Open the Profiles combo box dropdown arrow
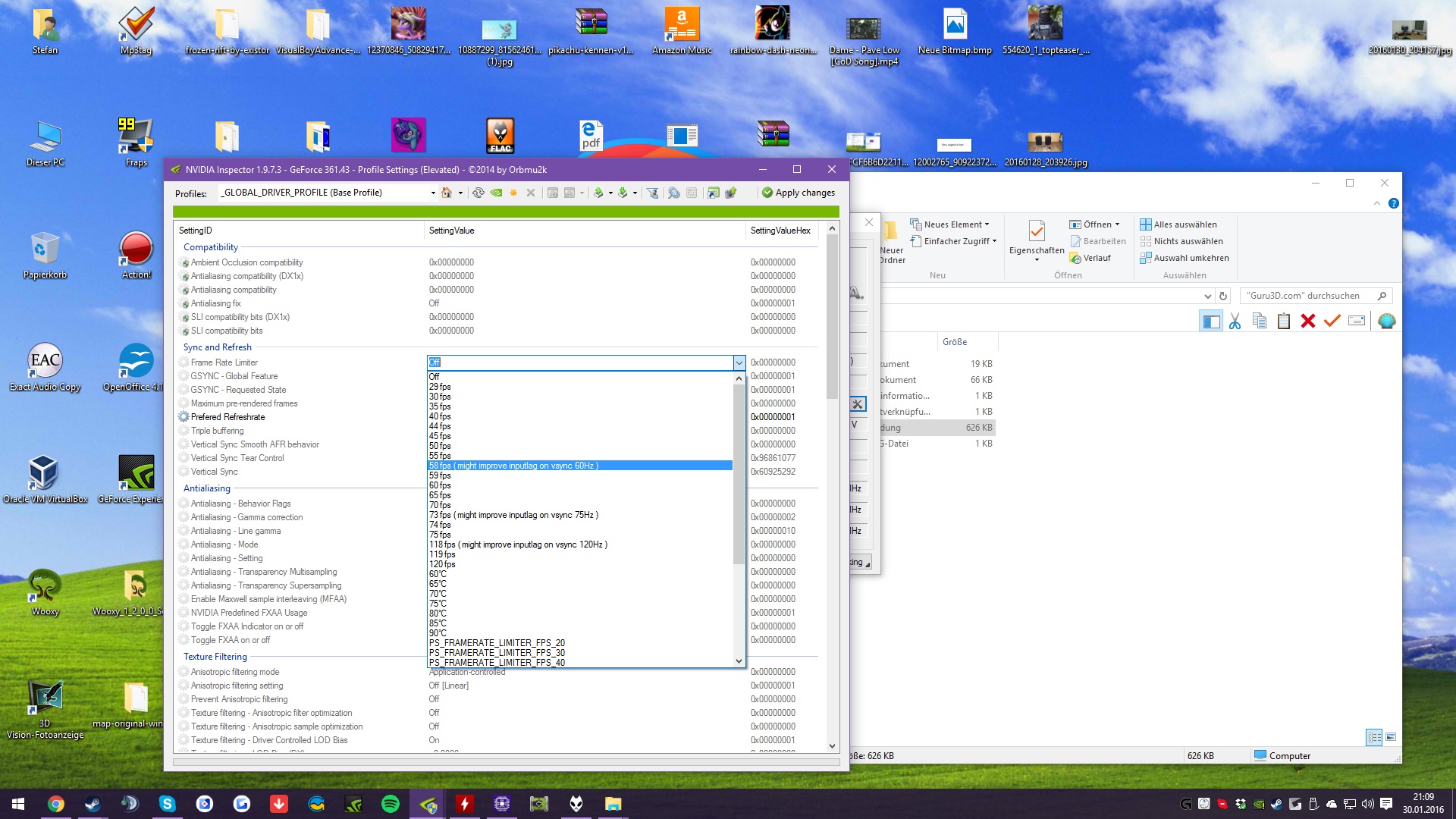 tap(433, 193)
